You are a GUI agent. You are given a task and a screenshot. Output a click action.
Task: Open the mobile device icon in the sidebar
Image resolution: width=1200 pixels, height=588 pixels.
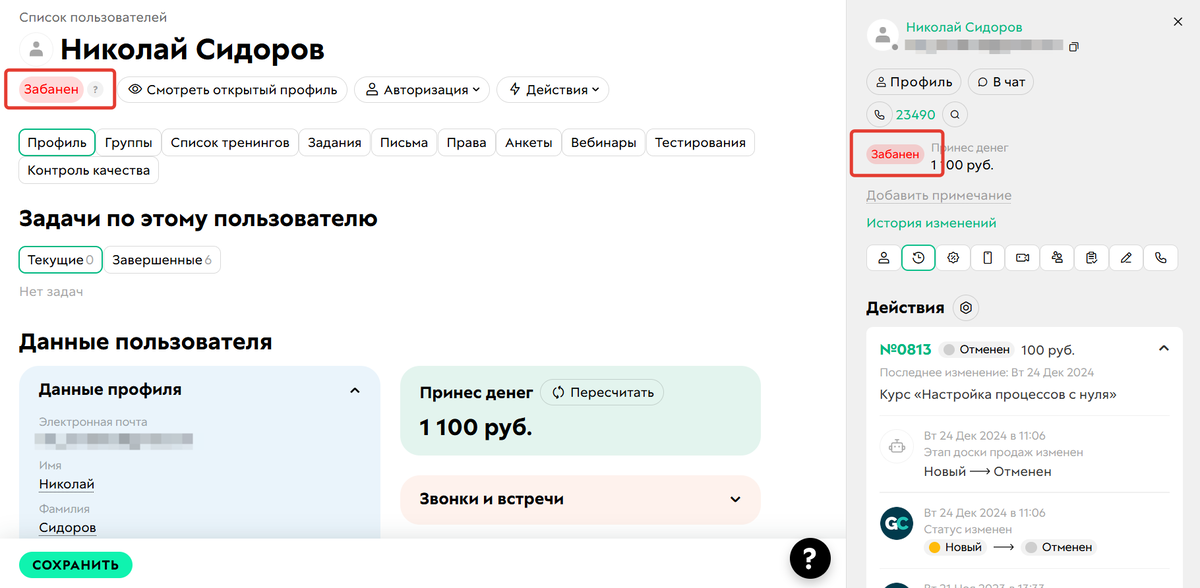pos(987,257)
